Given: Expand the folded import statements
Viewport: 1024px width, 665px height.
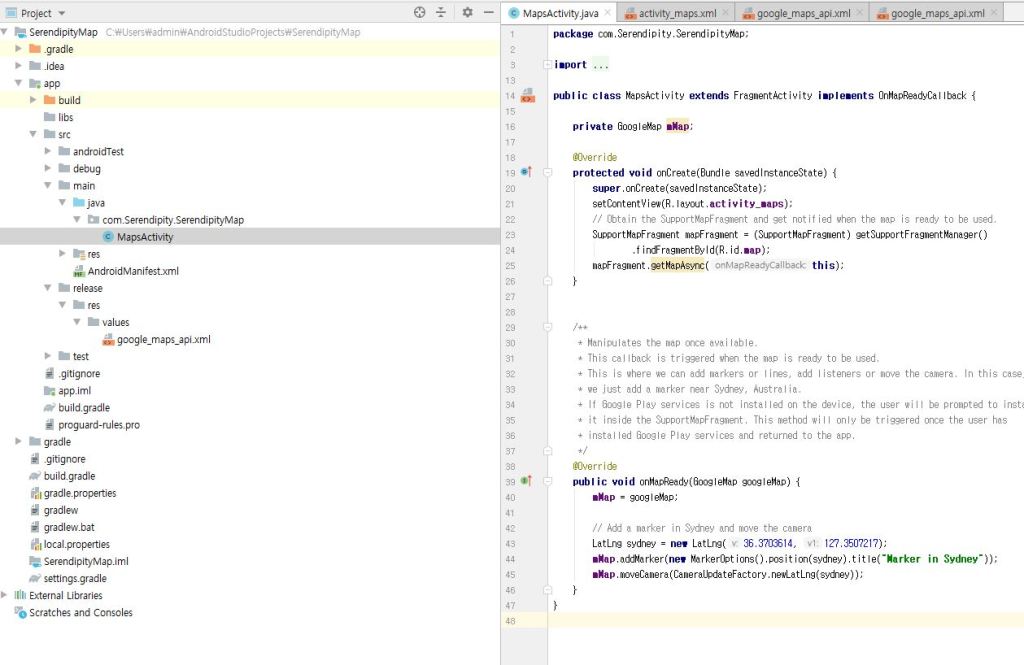Looking at the screenshot, I should tap(546, 65).
